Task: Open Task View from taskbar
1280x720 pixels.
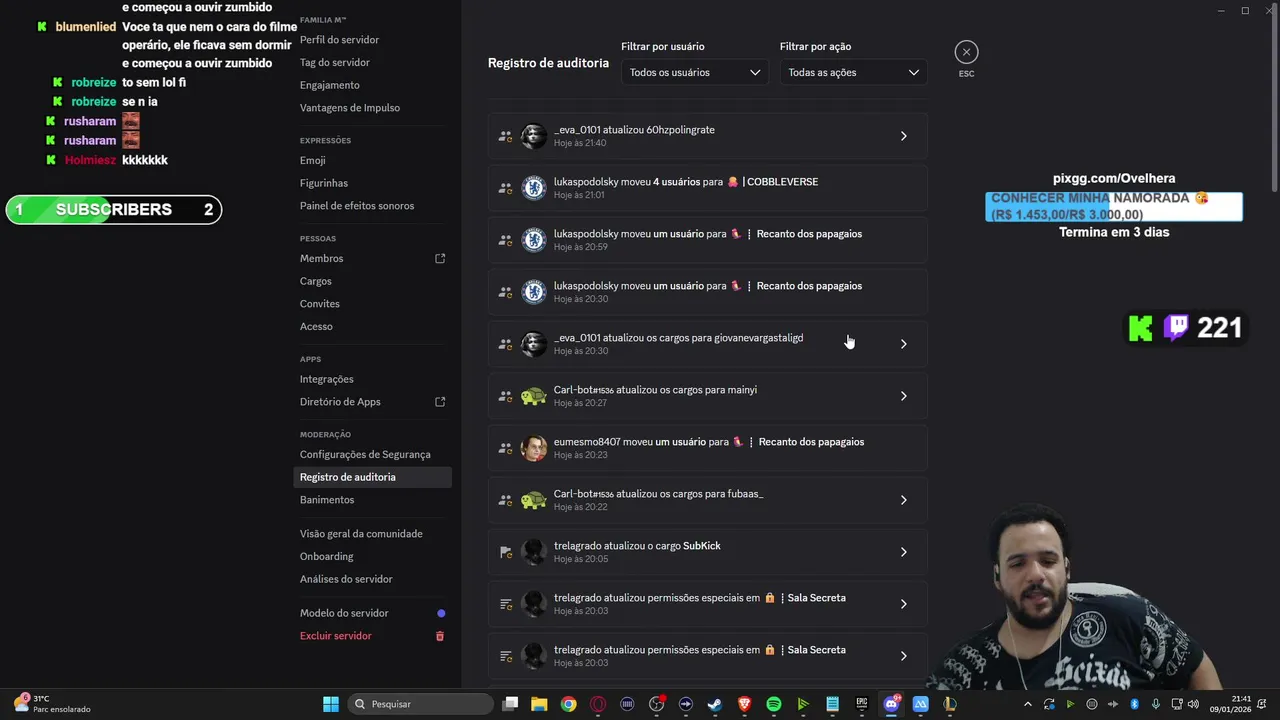Action: (510, 704)
